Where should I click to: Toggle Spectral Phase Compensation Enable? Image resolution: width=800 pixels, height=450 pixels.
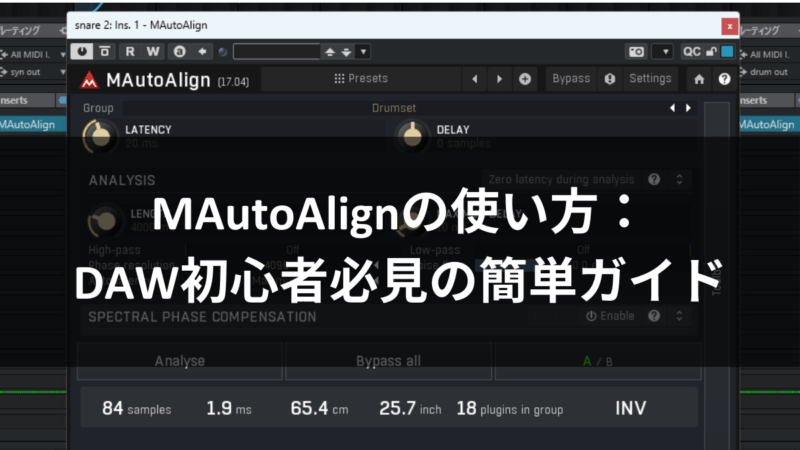610,316
